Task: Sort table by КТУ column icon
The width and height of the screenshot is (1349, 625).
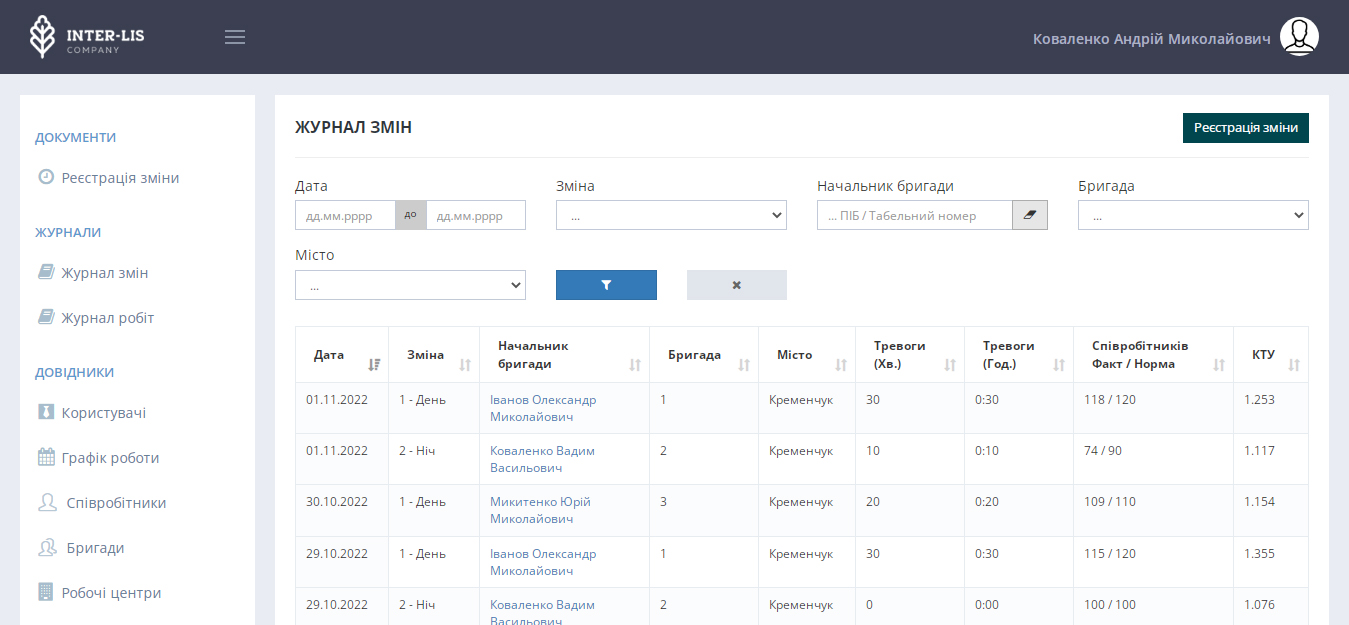Action: 1294,365
